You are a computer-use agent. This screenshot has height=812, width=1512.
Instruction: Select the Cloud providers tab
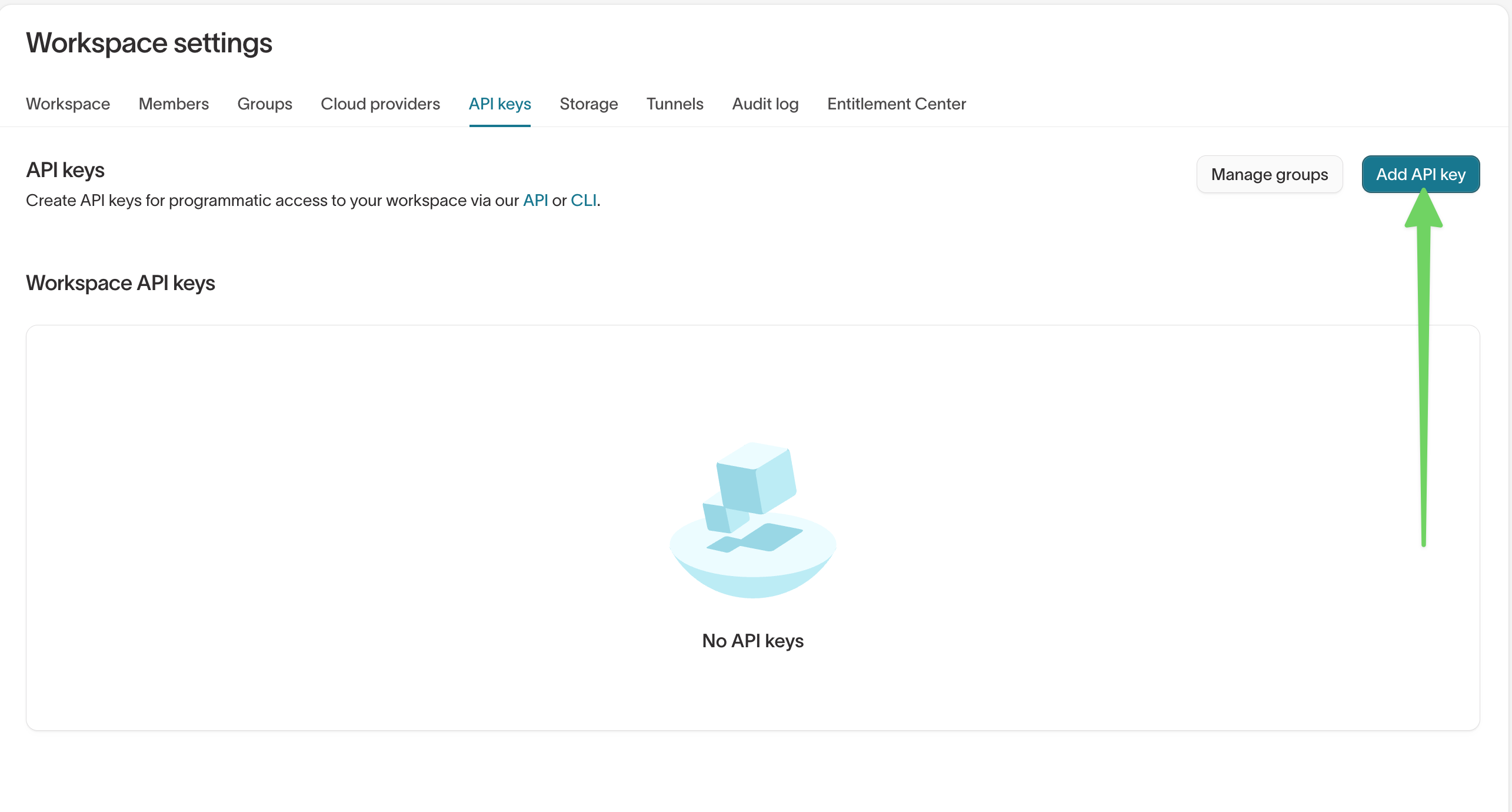click(380, 104)
